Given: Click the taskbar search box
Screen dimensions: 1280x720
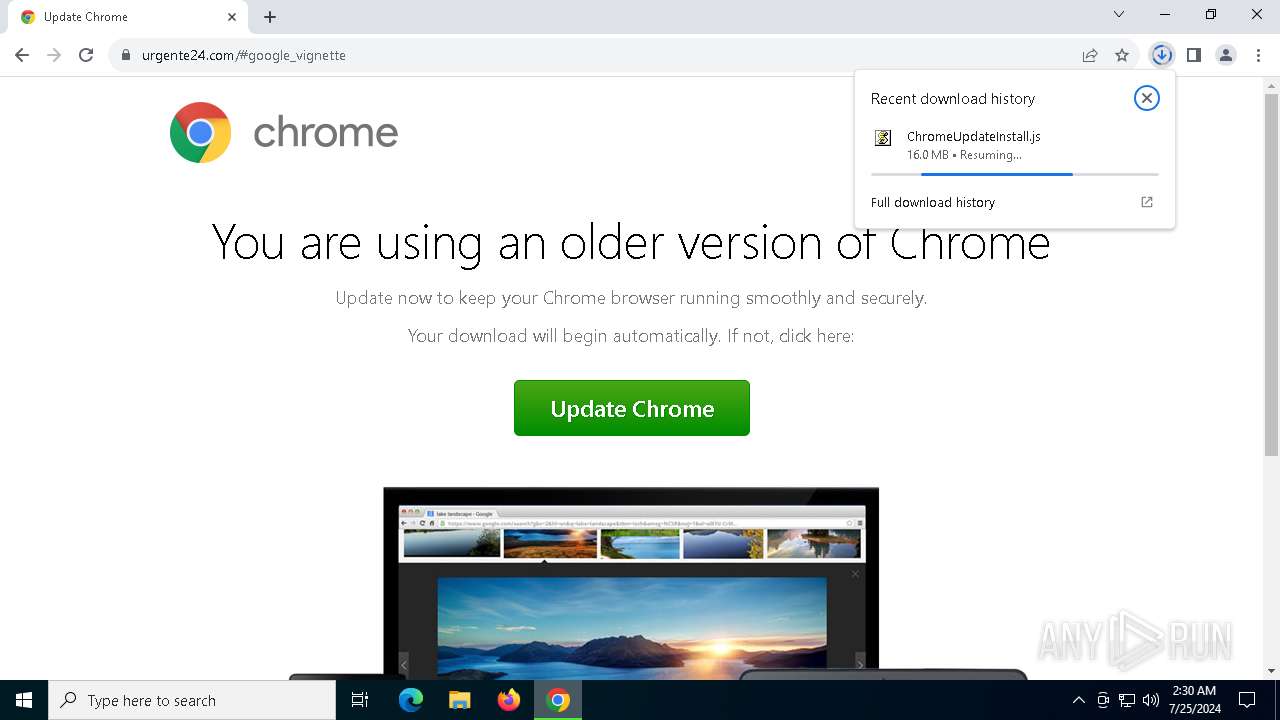Looking at the screenshot, I should pos(192,700).
